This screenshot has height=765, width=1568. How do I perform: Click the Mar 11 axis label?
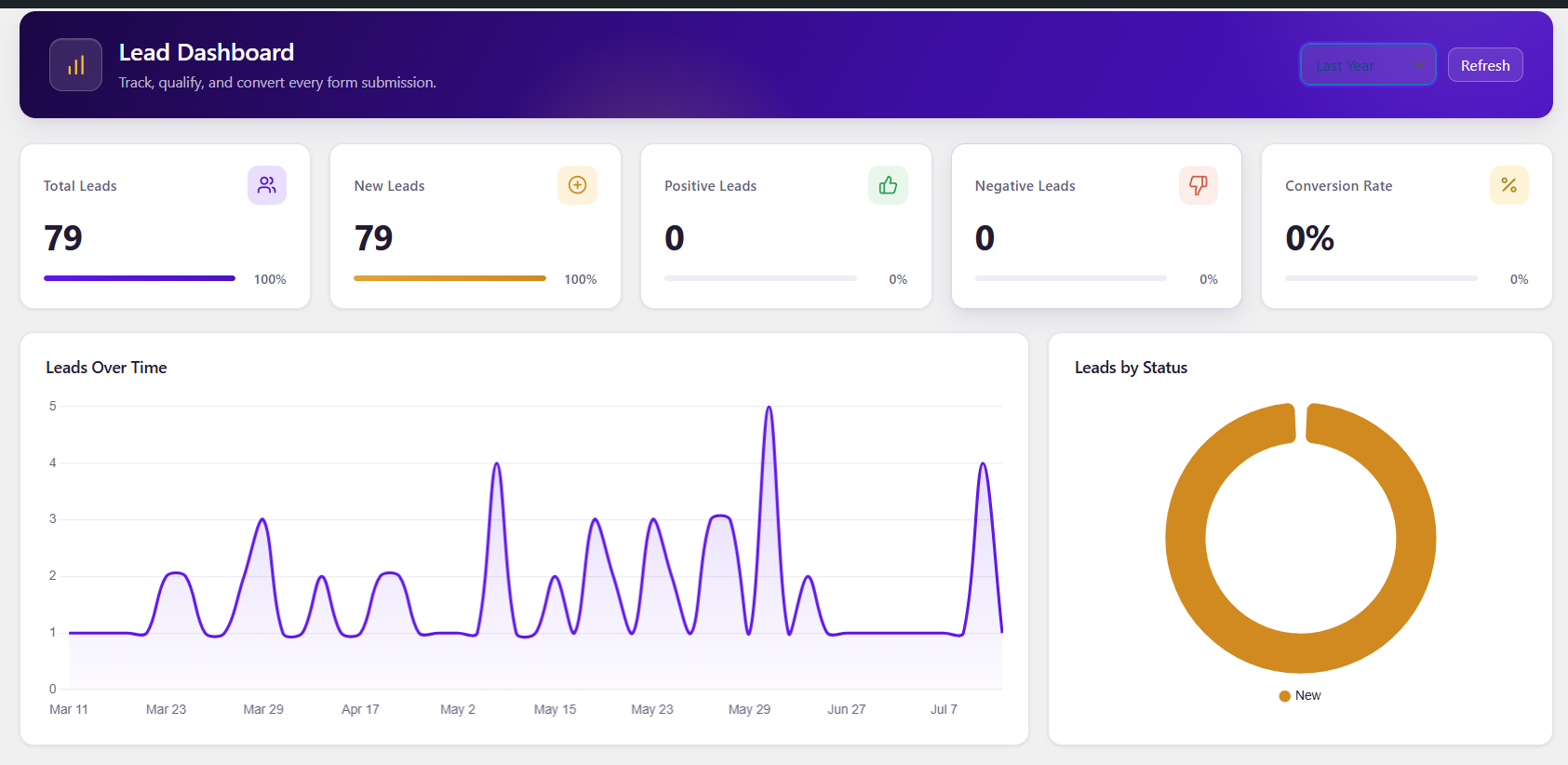69,709
